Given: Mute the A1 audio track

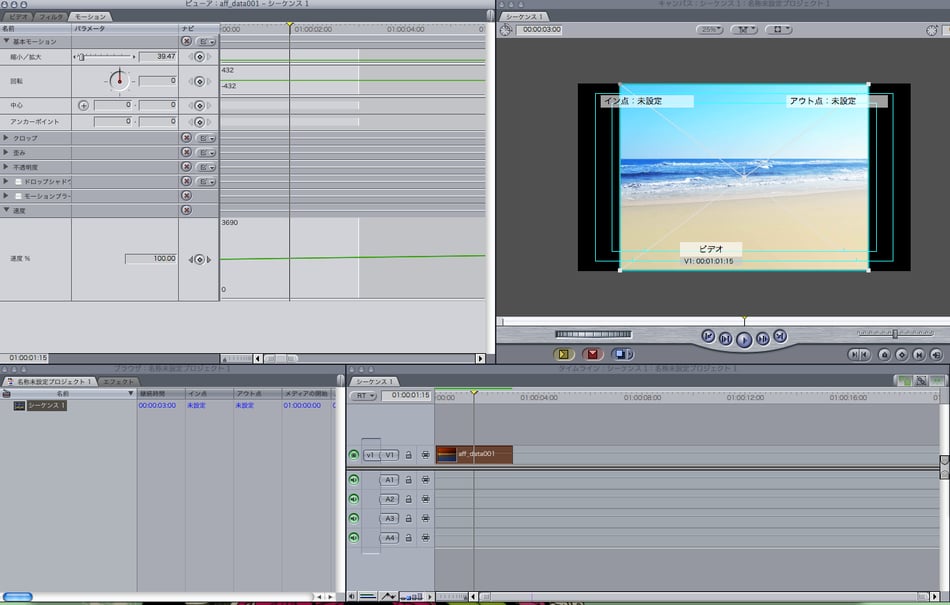Looking at the screenshot, I should coord(353,480).
